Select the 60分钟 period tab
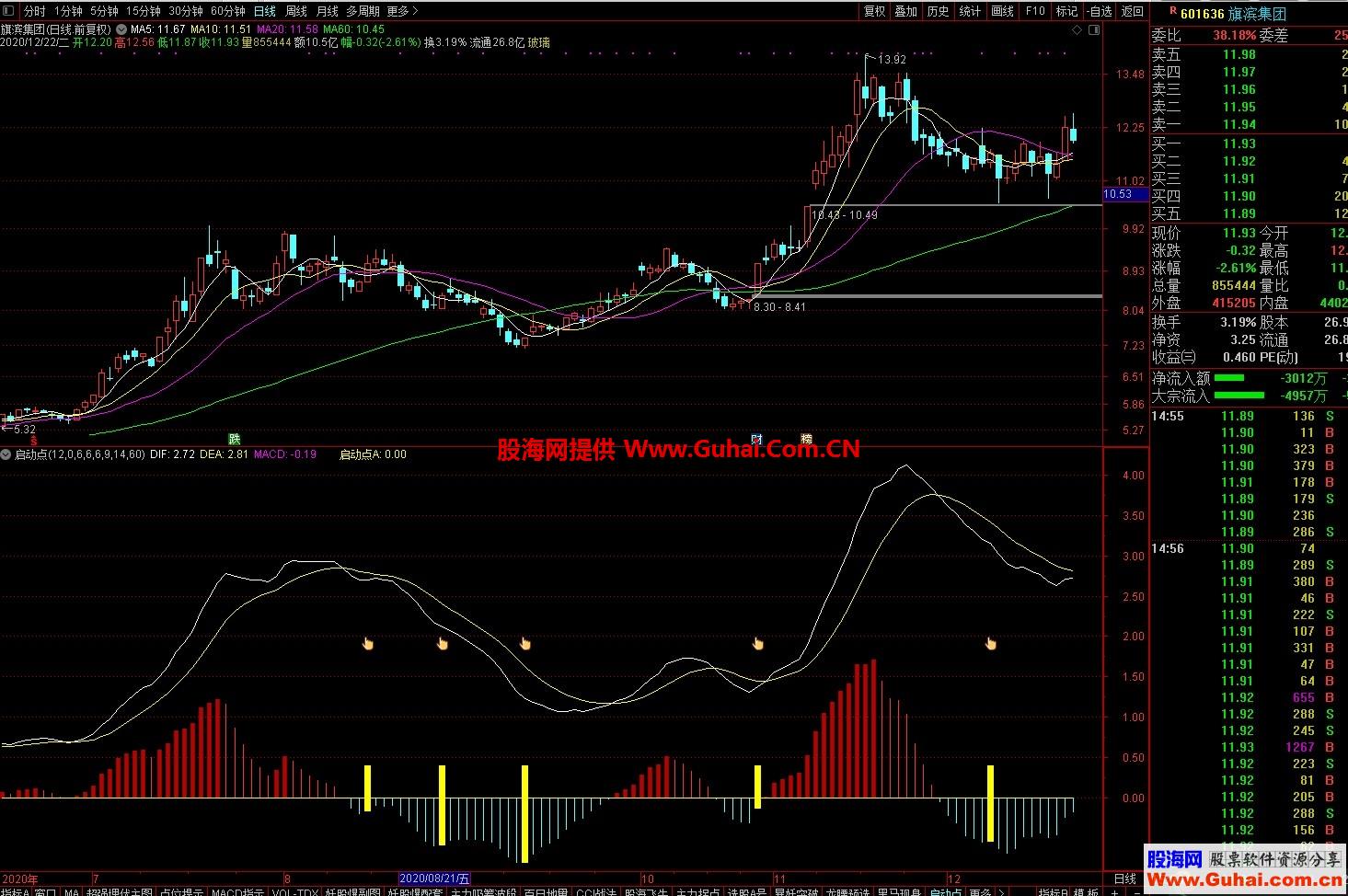Image resolution: width=1348 pixels, height=896 pixels. 227,11
